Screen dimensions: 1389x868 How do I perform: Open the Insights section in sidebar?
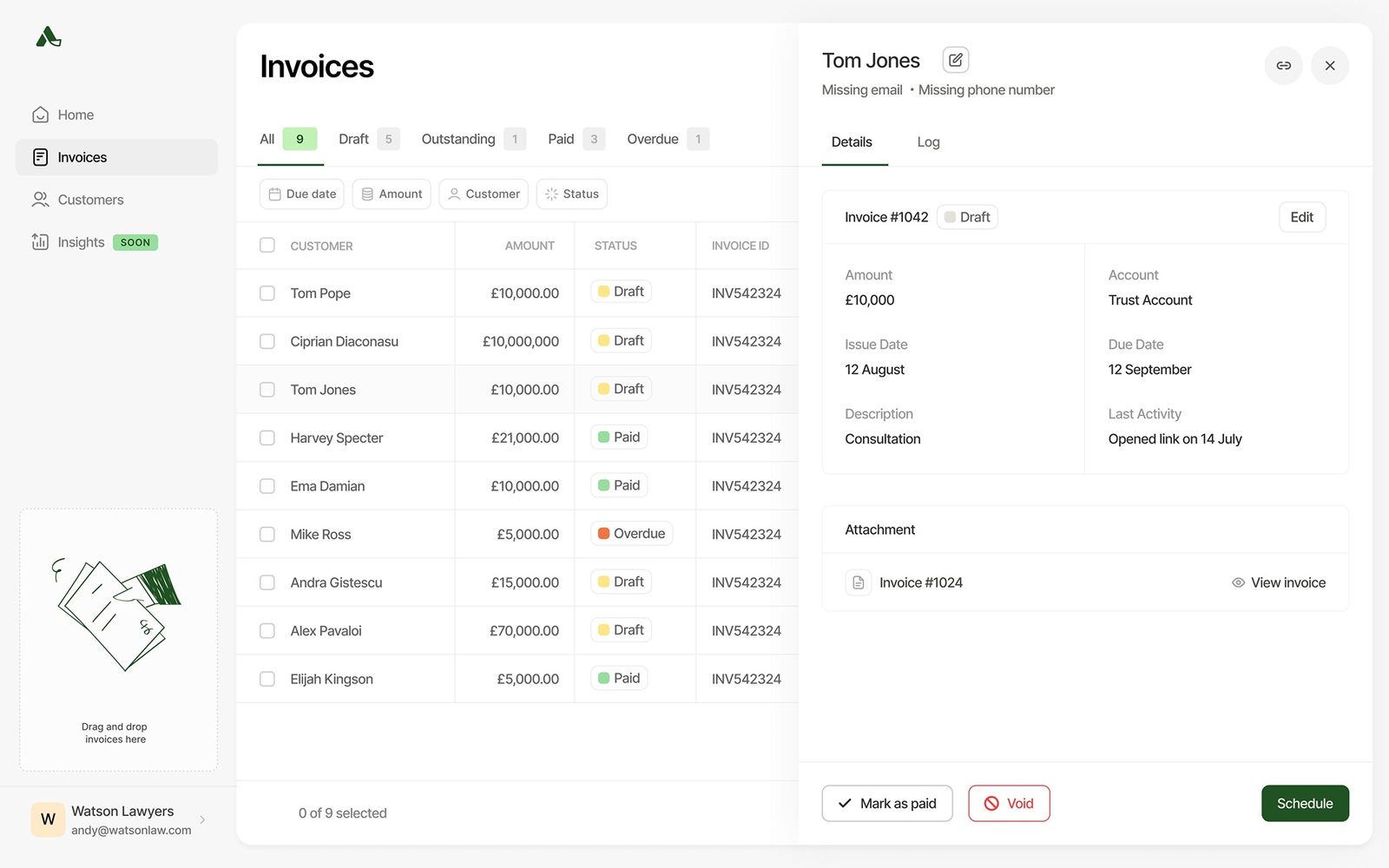point(81,242)
